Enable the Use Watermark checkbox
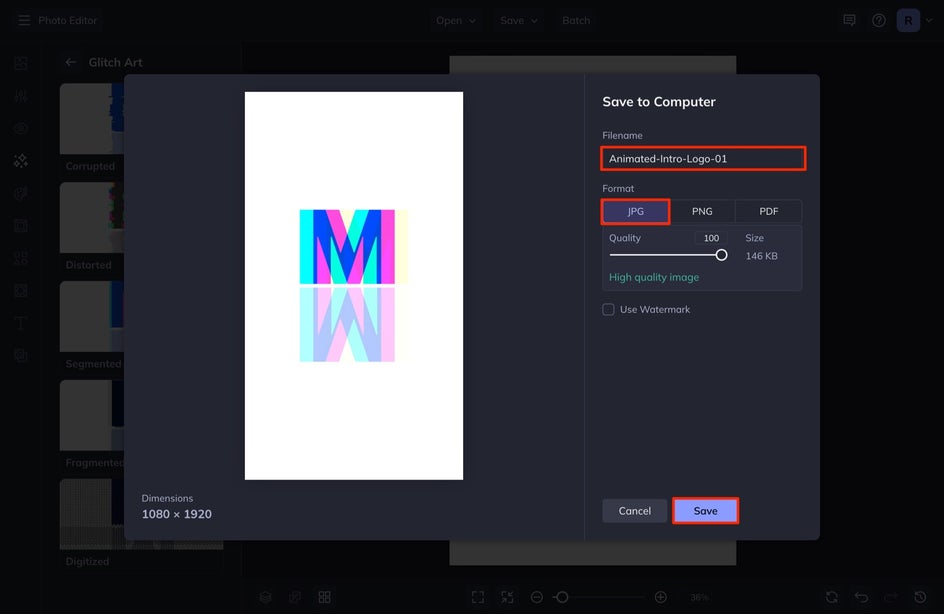944x614 pixels. [x=608, y=309]
